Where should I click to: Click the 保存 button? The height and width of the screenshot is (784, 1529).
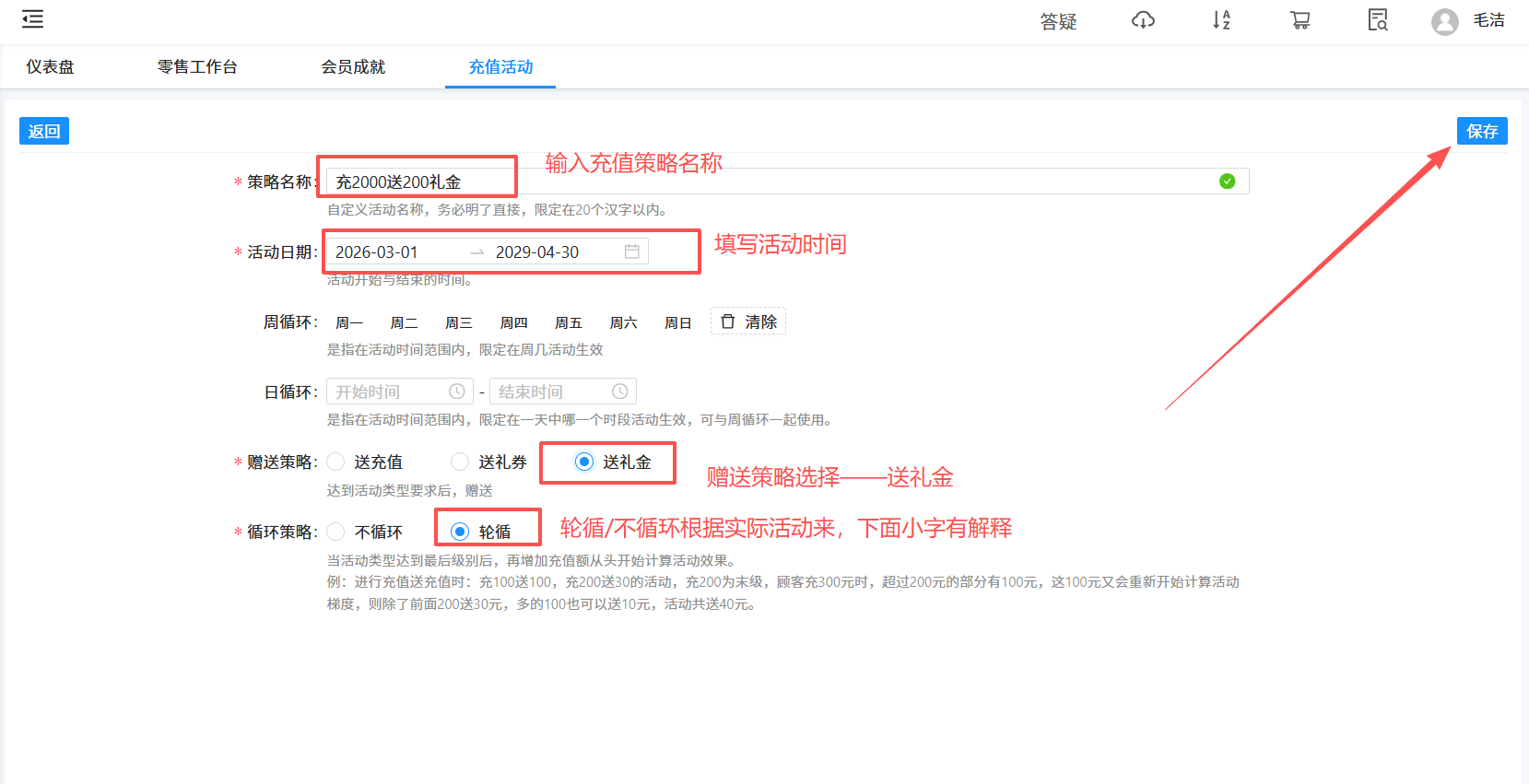coord(1482,131)
